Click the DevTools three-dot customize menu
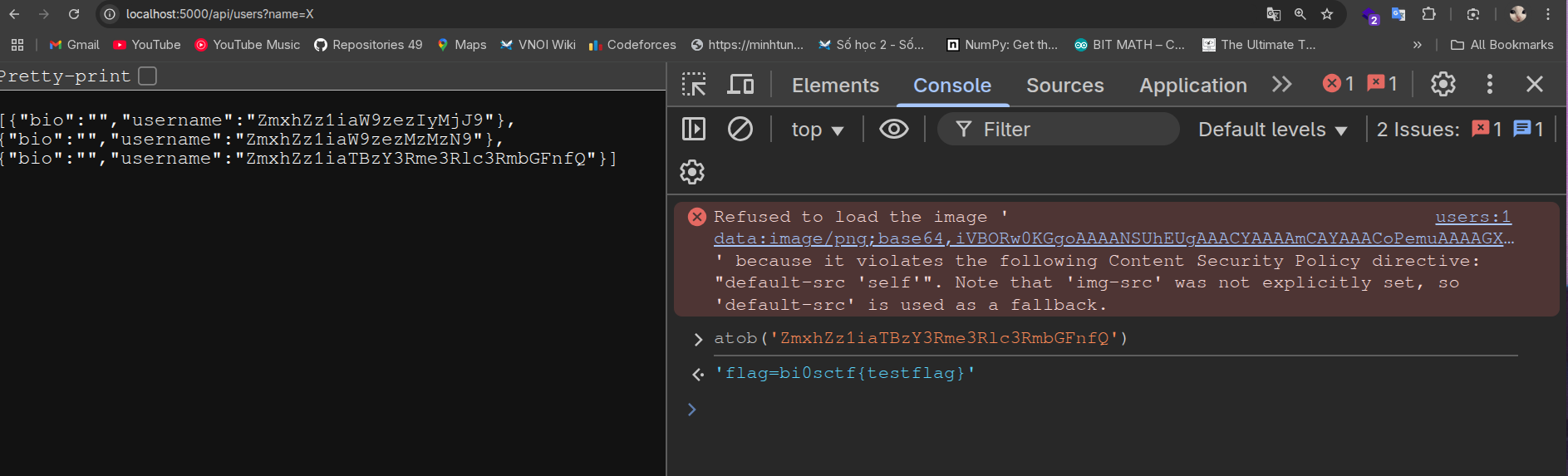Image resolution: width=1568 pixels, height=476 pixels. (1489, 84)
